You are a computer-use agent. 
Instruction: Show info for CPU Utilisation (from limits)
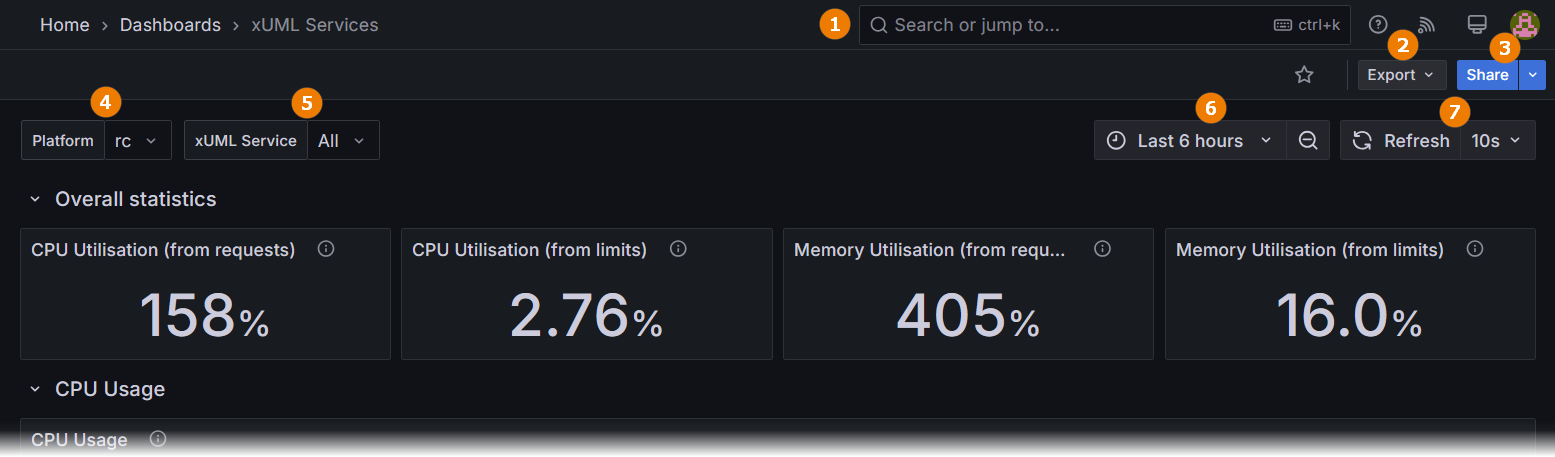tap(678, 249)
